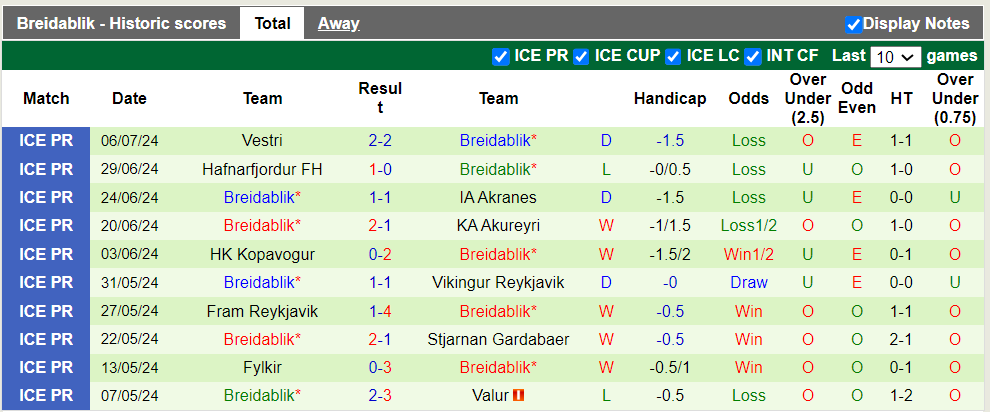Viewport: 990px width, 412px height.
Task: Open the IA Akranes team link
Action: coord(498,197)
